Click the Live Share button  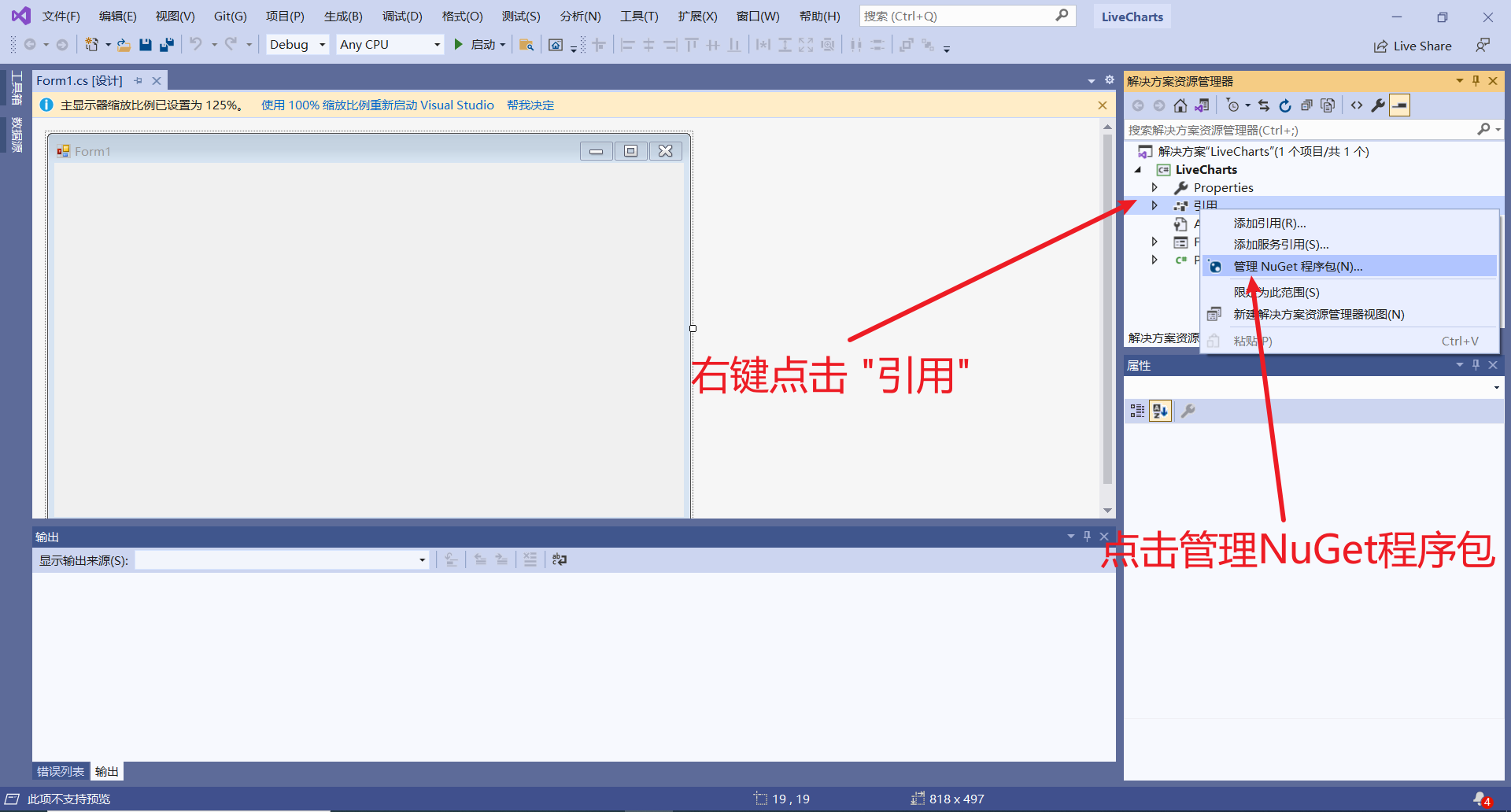[x=1413, y=46]
